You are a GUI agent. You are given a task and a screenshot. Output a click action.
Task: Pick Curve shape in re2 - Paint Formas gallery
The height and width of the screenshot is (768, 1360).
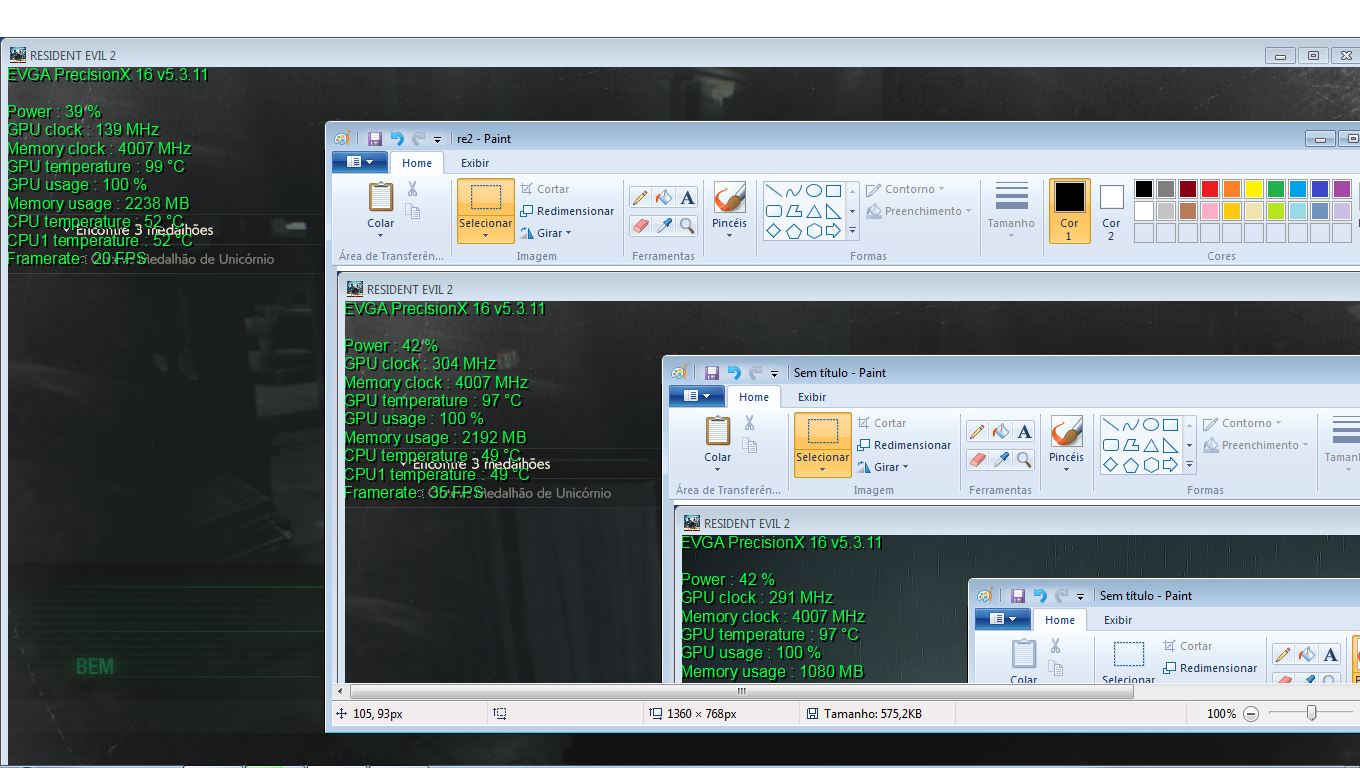pyautogui.click(x=794, y=190)
